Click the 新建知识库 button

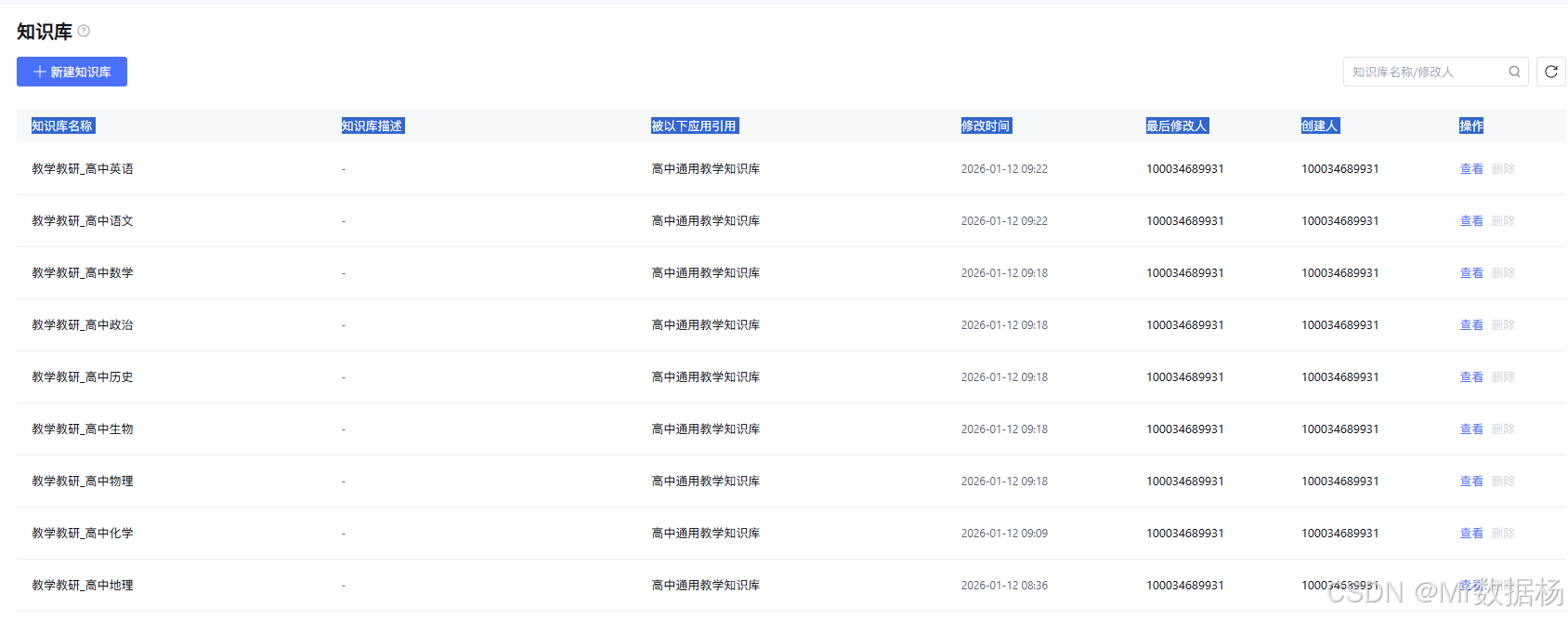pos(72,72)
